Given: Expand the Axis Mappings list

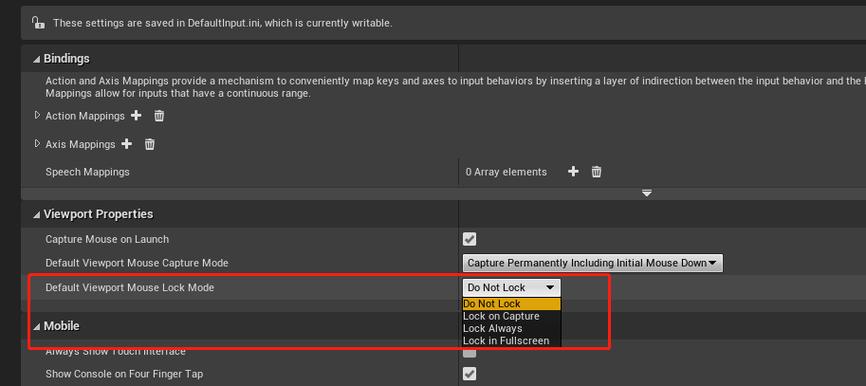Looking at the screenshot, I should coord(38,144).
